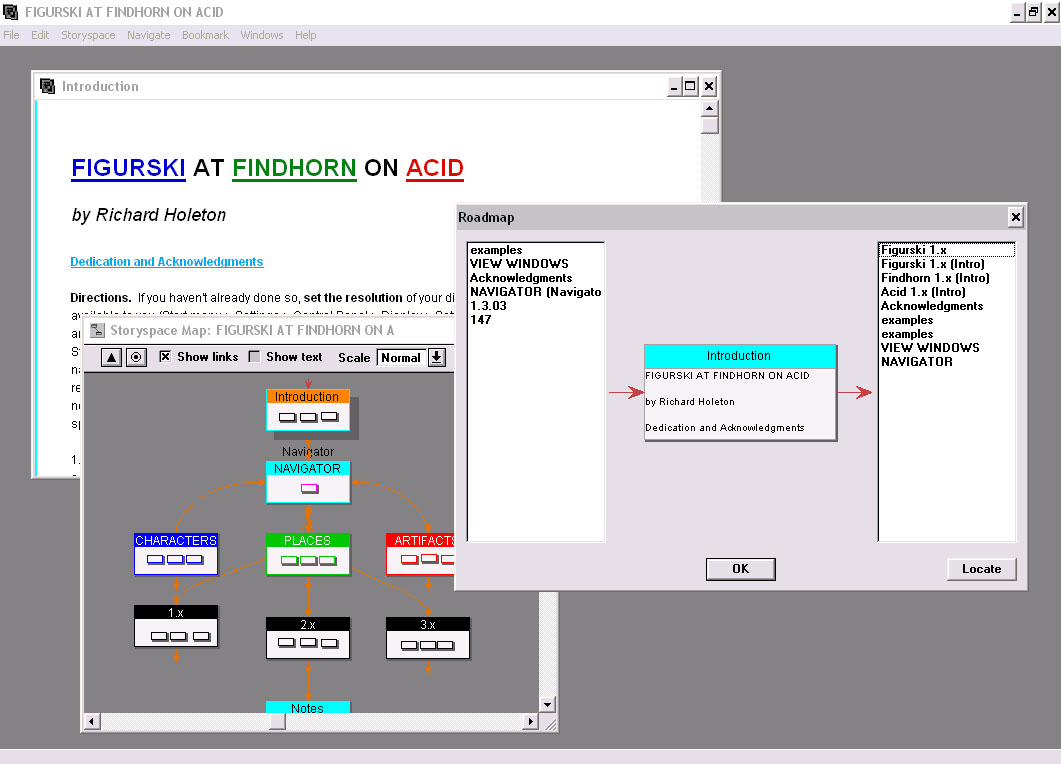Select 'NAVIGATOR (Navigato' in Roadmap left list
This screenshot has width=1061, height=764.
pyautogui.click(x=535, y=292)
